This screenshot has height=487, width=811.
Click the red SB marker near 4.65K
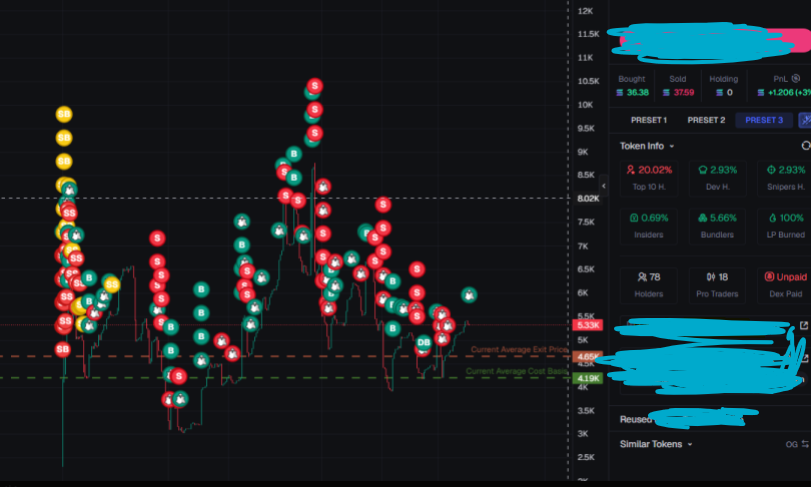point(63,349)
